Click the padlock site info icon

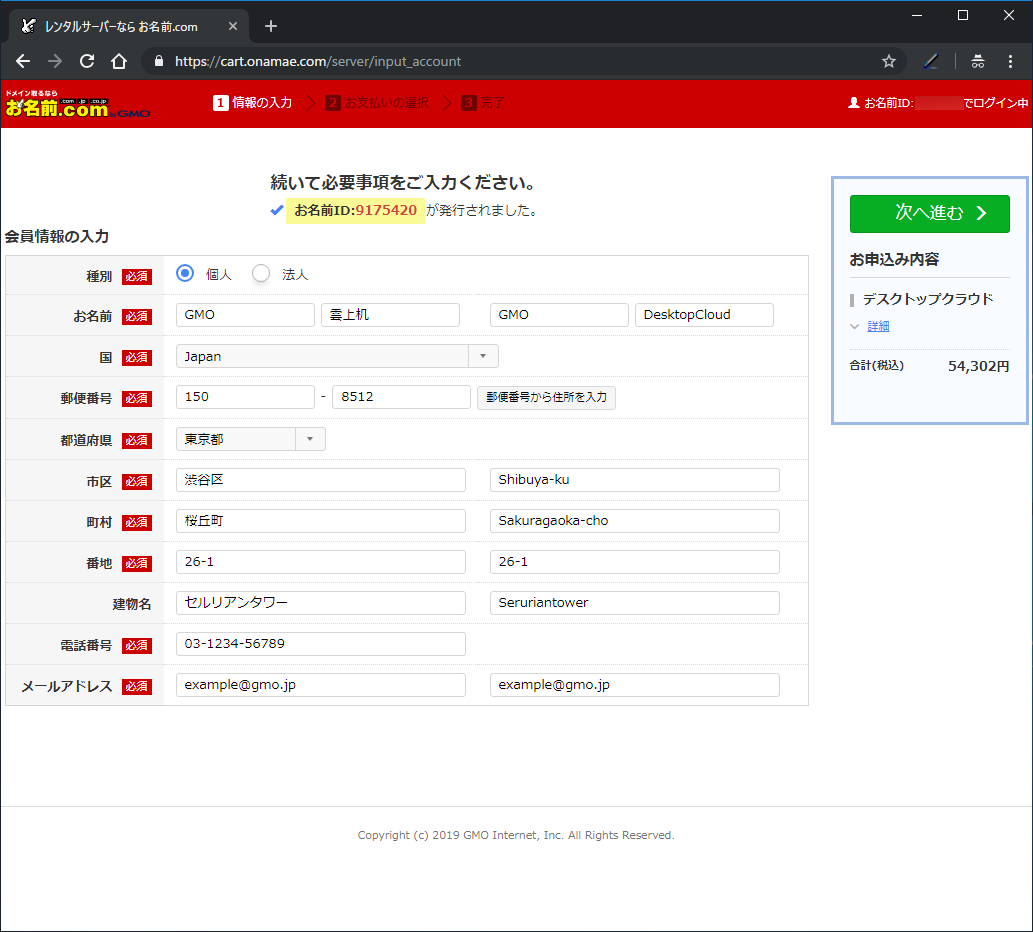point(159,61)
